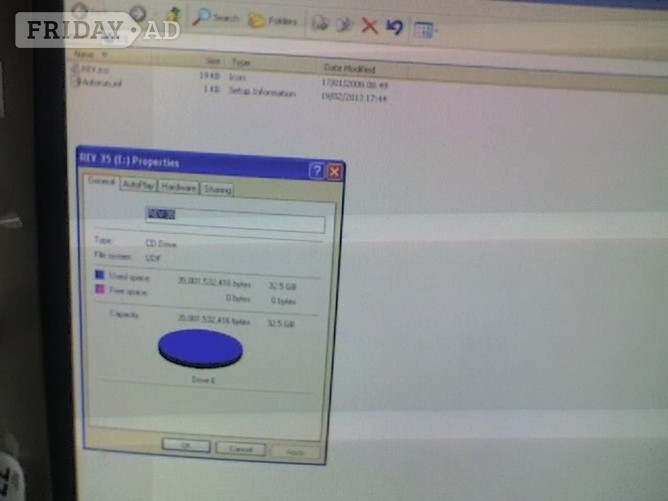Screen dimensions: 668x501
Task: Click the magenta Free space color swatch
Action: (x=99, y=289)
